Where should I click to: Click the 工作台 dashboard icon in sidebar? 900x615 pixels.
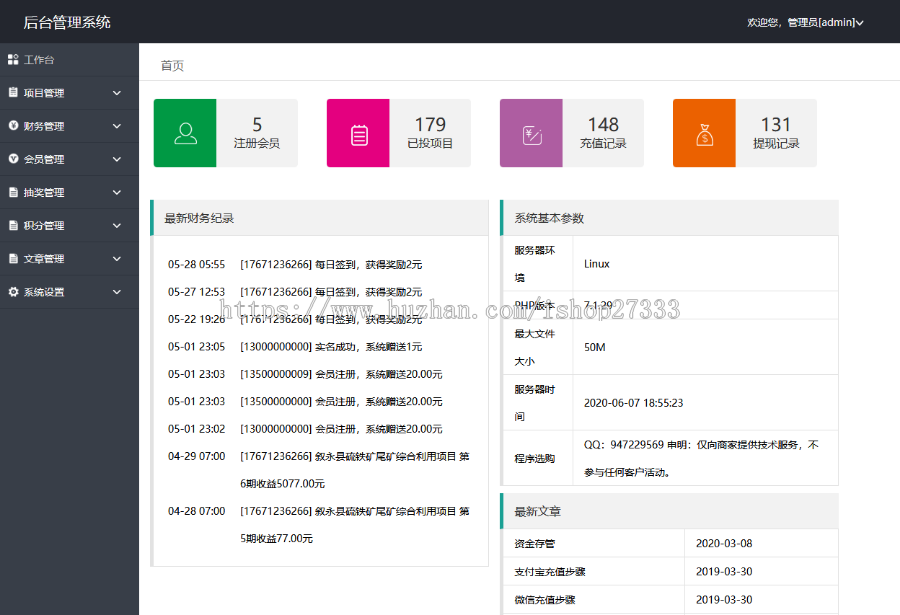click(x=13, y=59)
